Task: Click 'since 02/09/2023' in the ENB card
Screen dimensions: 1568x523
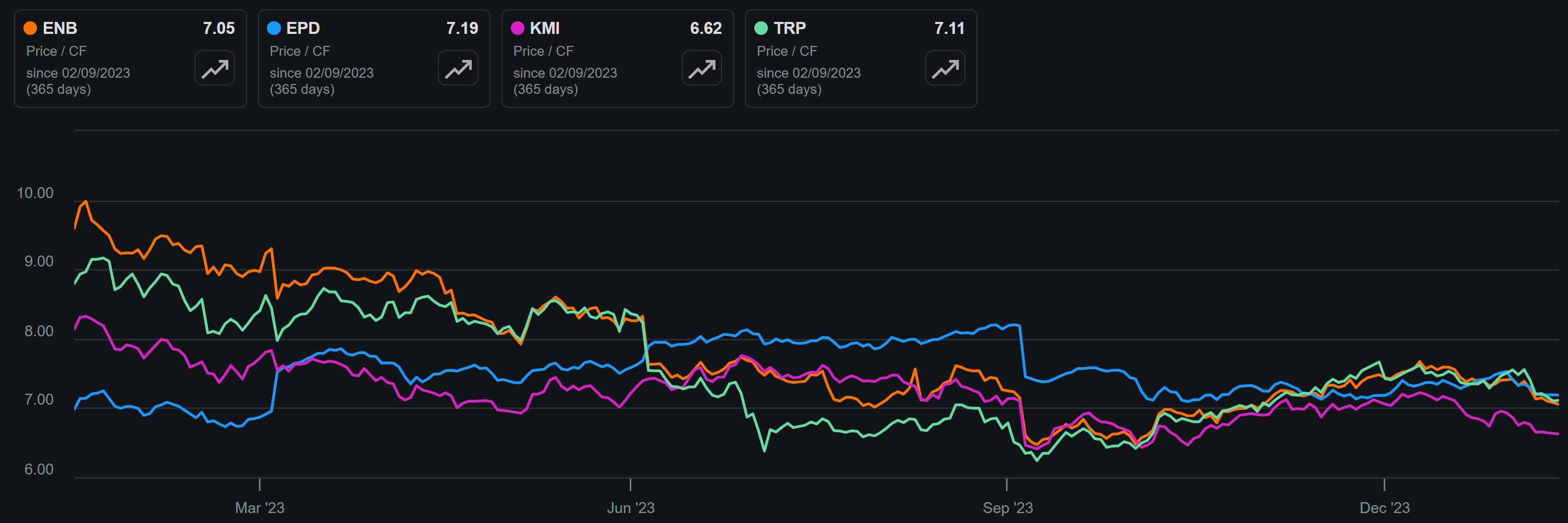Action: [78, 73]
